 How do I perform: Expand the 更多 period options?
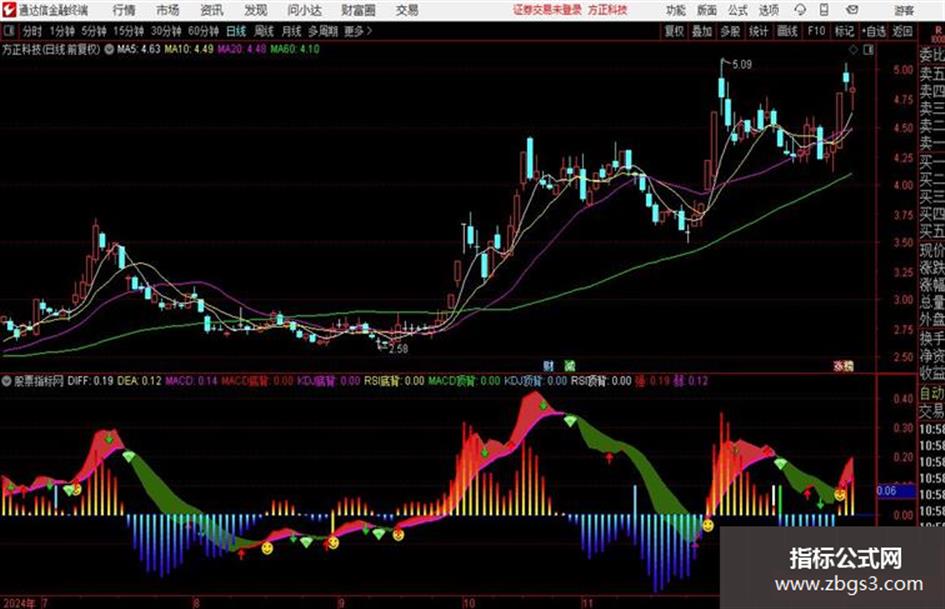tap(358, 31)
